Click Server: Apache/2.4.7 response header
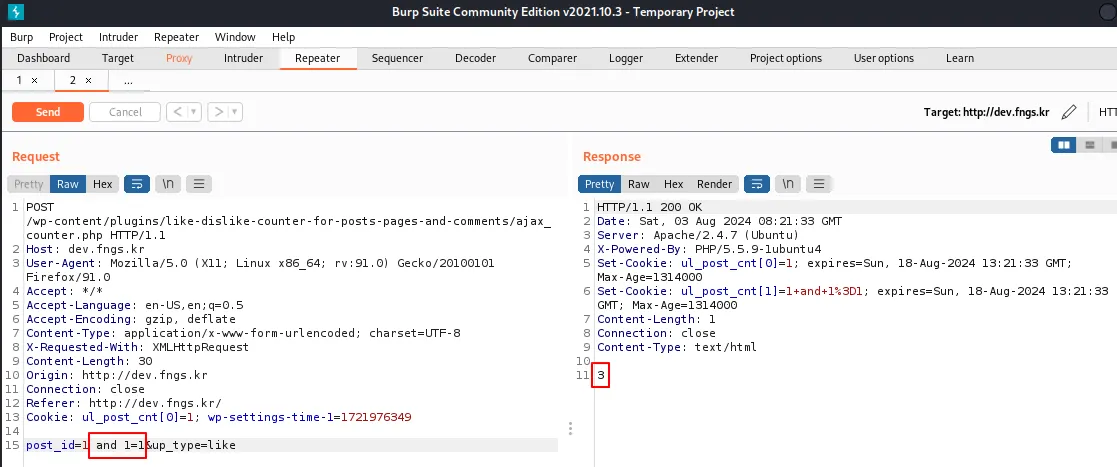The width and height of the screenshot is (1117, 467). (x=698, y=236)
